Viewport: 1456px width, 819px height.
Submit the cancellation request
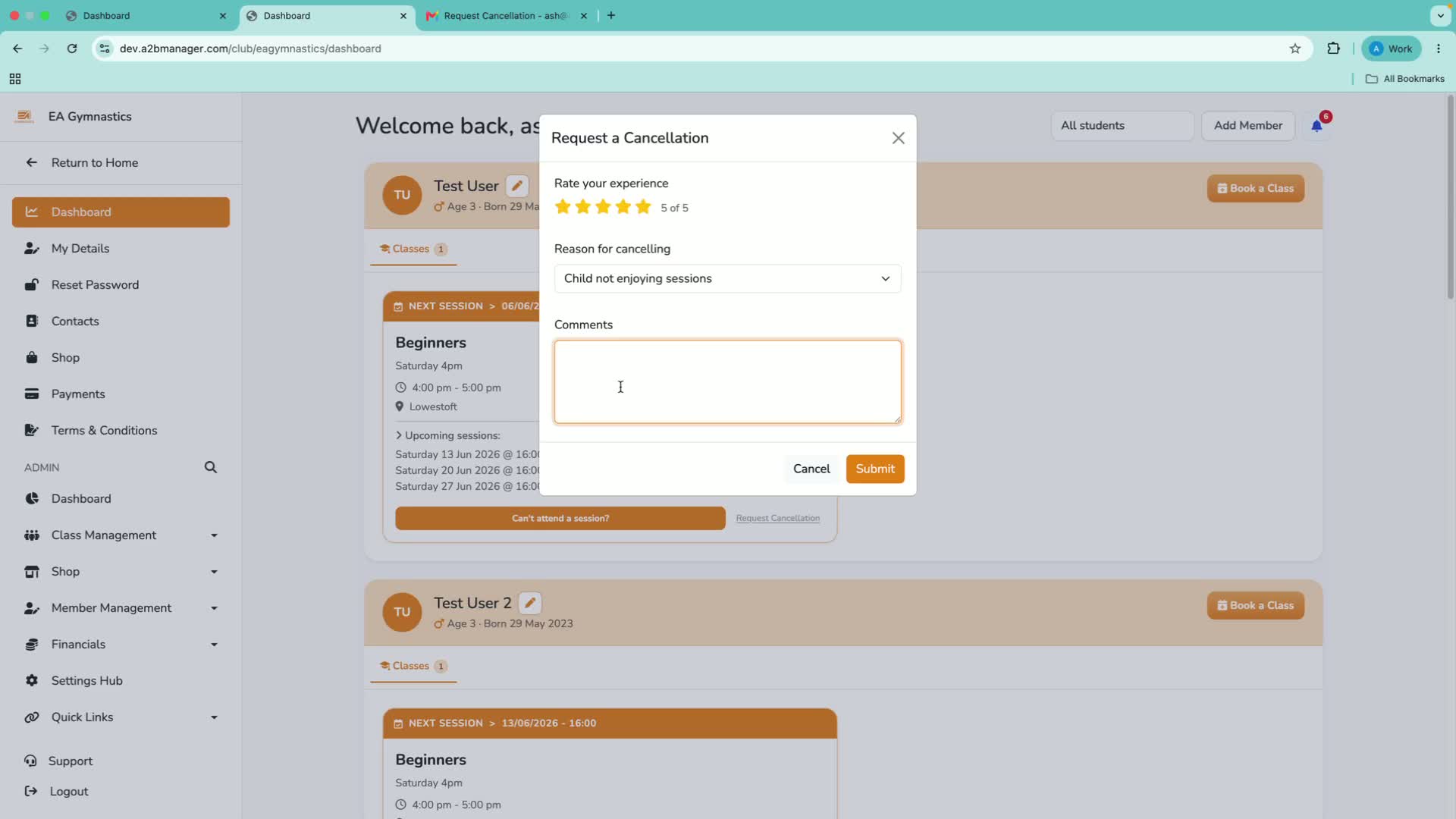875,469
